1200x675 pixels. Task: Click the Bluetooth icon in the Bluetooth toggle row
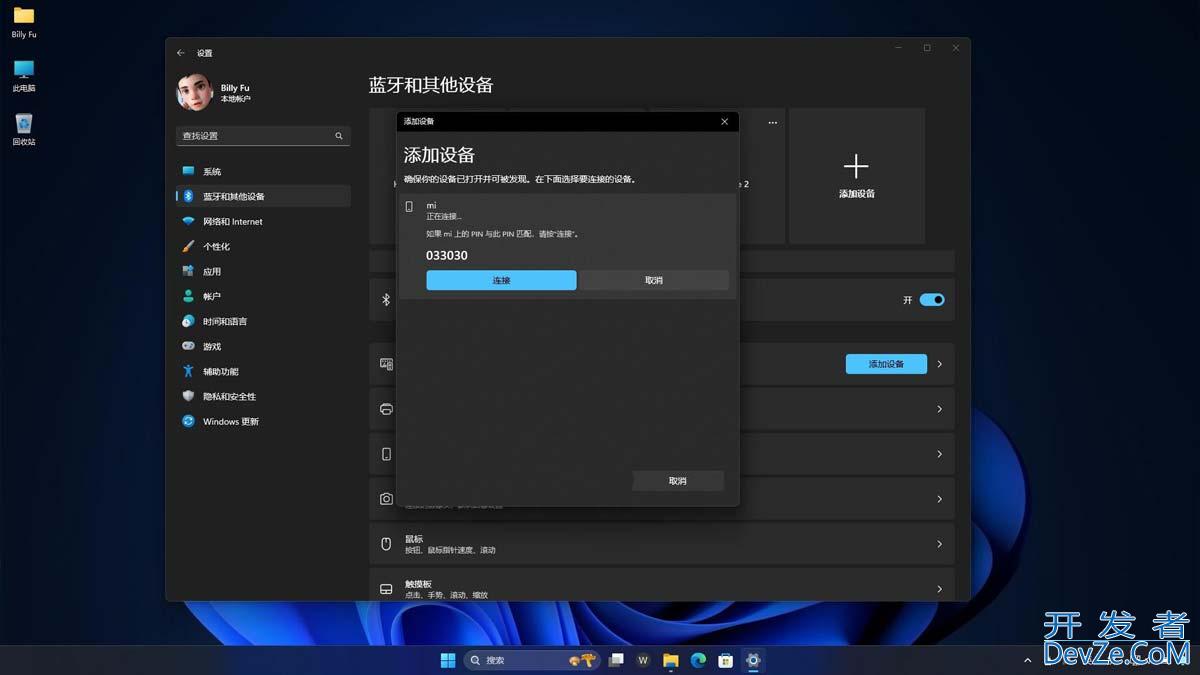(386, 299)
